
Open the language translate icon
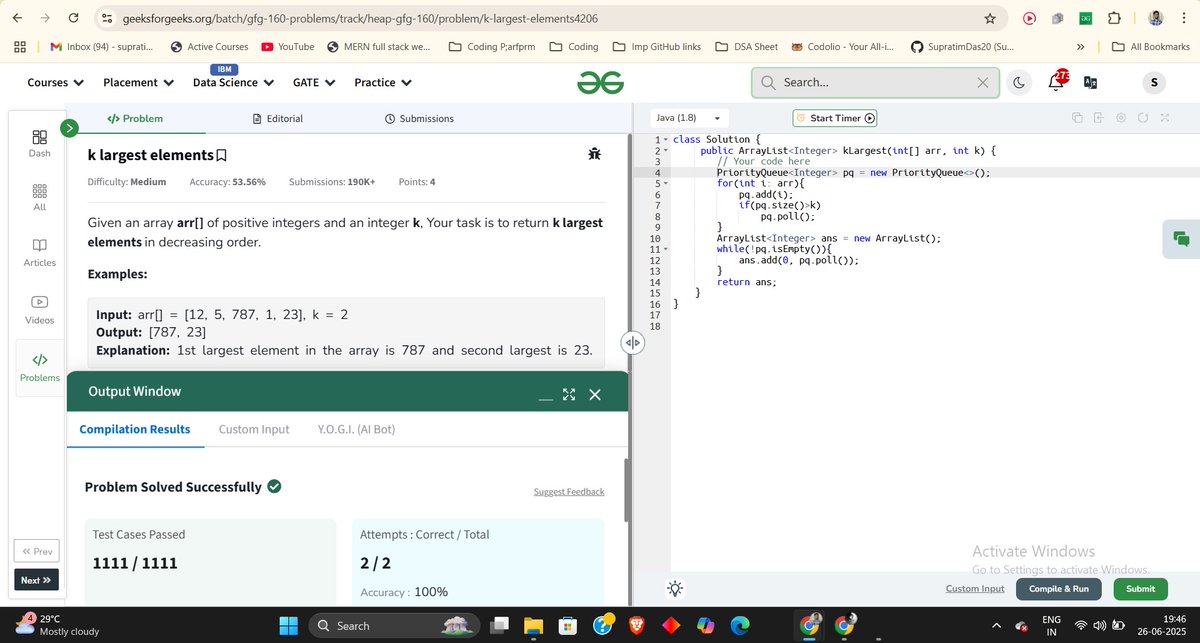click(x=1090, y=83)
